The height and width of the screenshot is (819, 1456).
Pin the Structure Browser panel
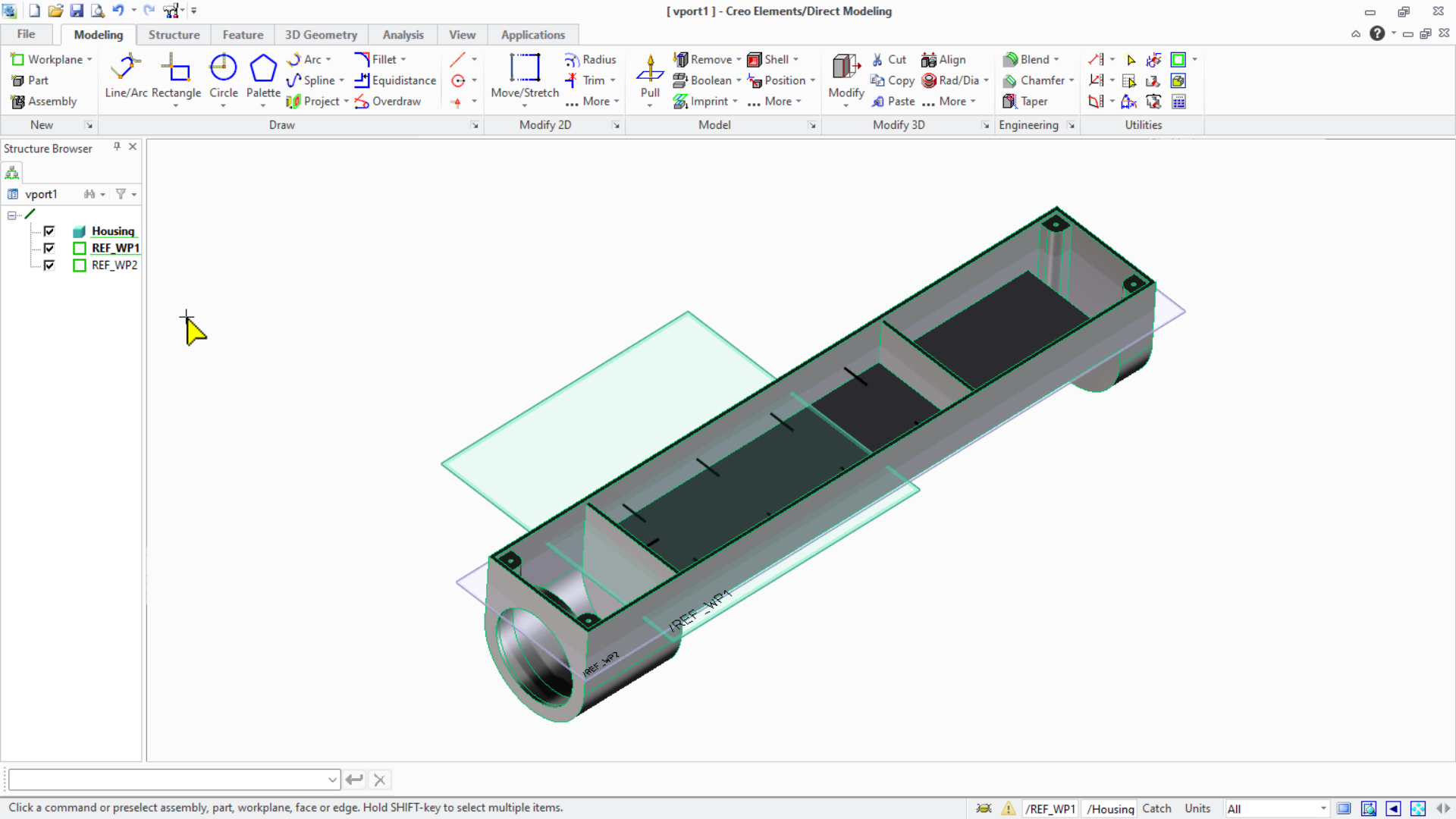[x=117, y=147]
